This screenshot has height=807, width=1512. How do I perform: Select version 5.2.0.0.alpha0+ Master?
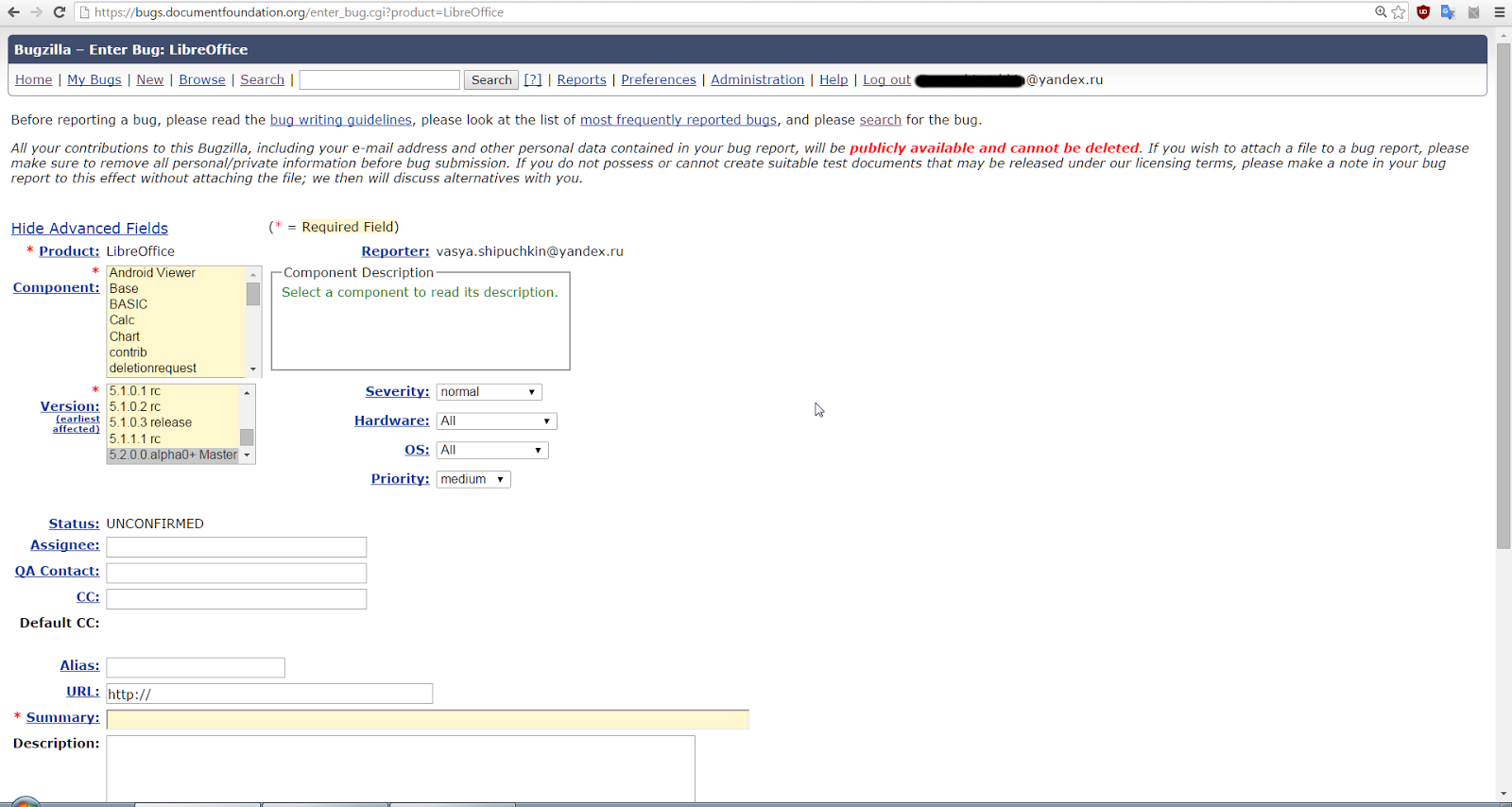click(x=173, y=455)
